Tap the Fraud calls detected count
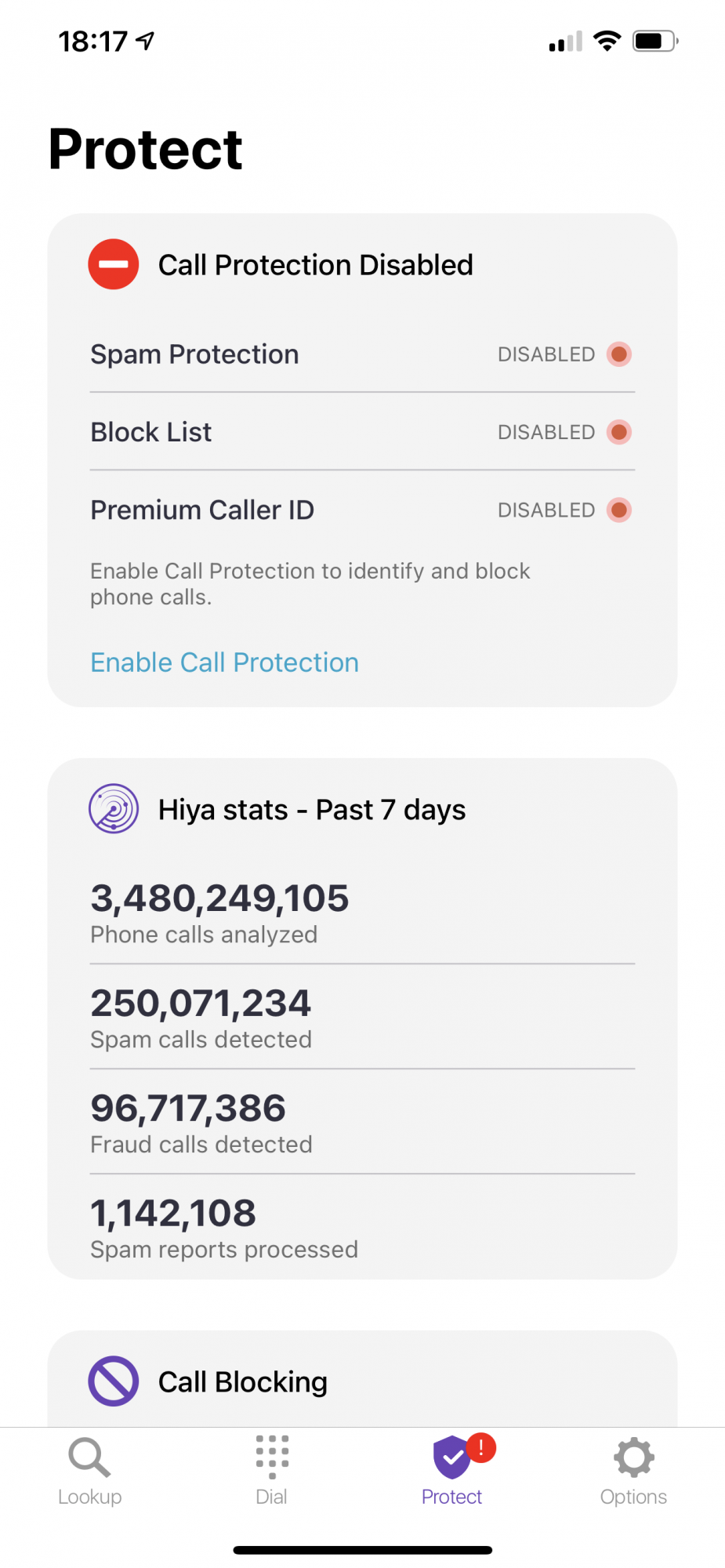 pos(188,1109)
